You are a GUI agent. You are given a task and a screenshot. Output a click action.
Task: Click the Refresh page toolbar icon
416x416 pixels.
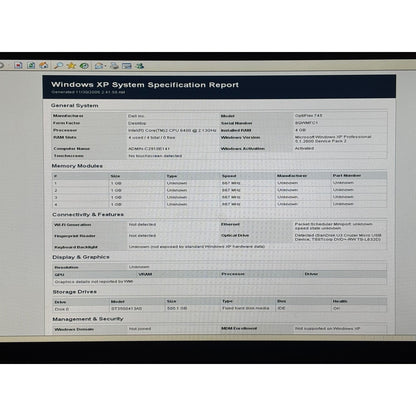point(31,66)
